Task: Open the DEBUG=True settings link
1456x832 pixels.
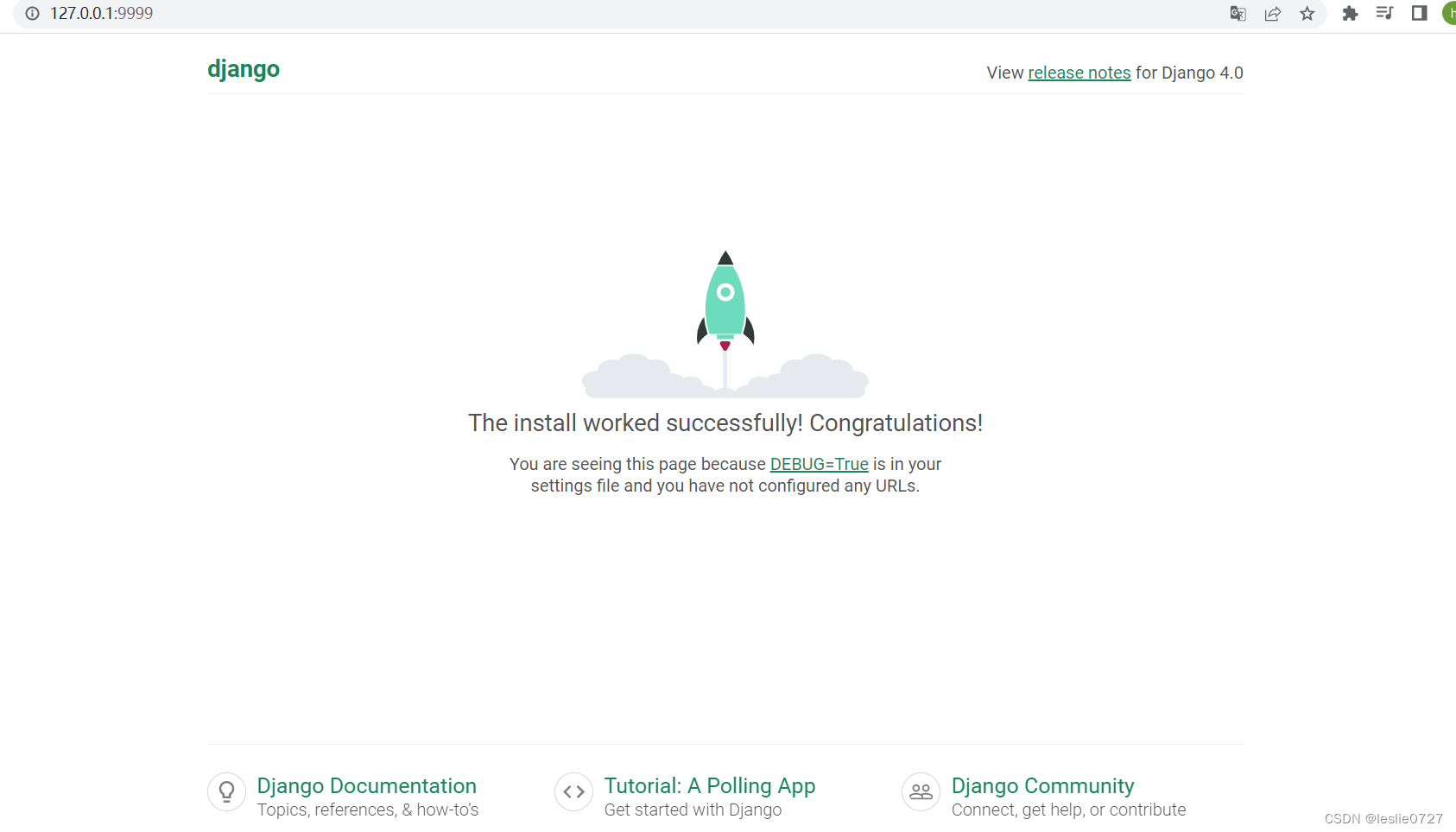Action: pos(820,464)
